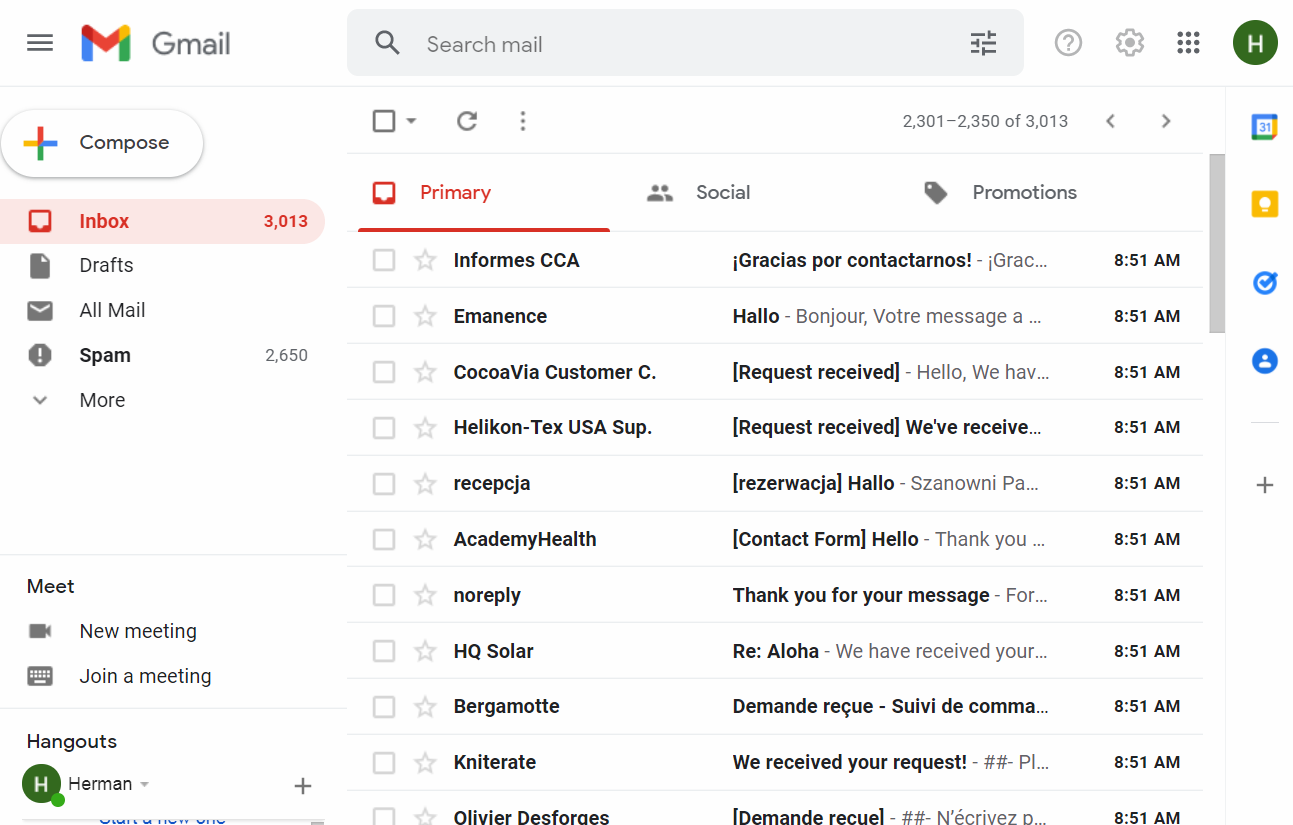Viewport: 1293px width, 825px height.
Task: Open Google Keep side panel icon
Action: point(1264,204)
